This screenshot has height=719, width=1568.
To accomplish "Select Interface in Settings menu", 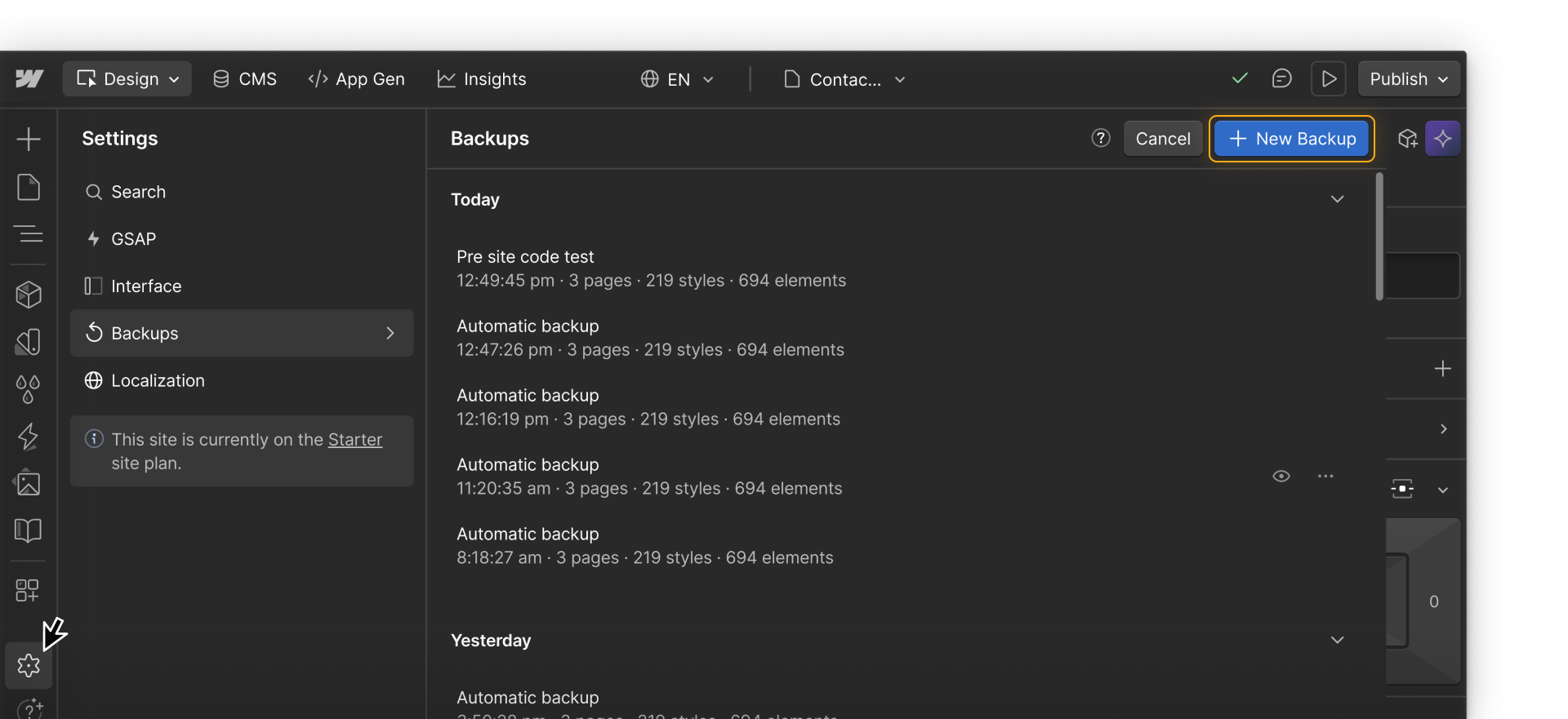I will (242, 286).
